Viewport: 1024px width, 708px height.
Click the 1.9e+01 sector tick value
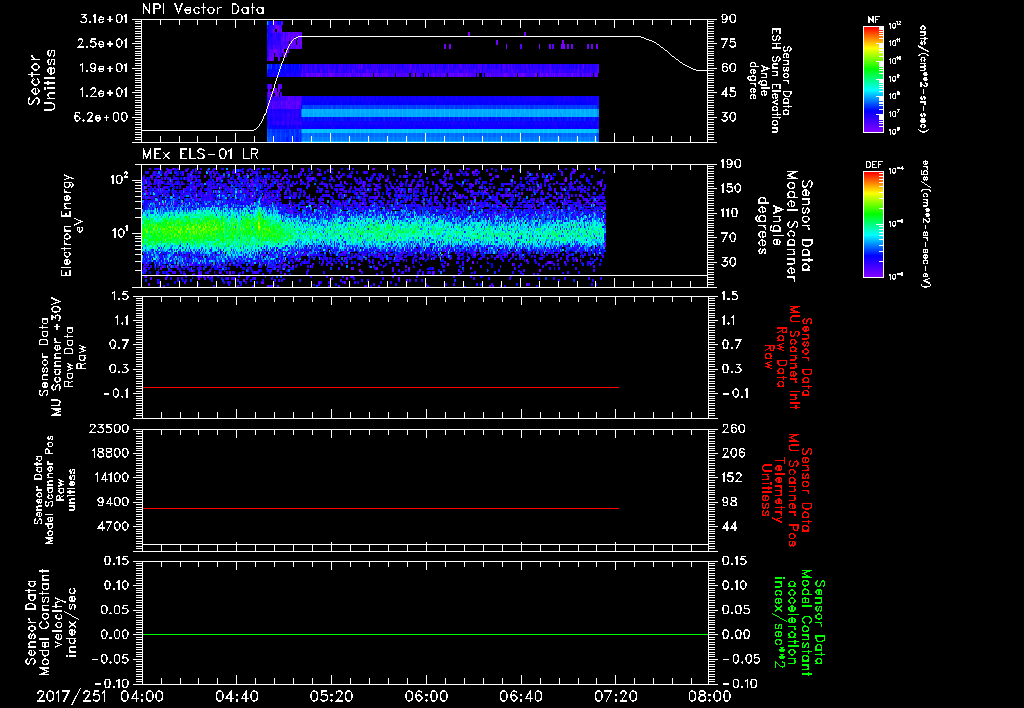(104, 68)
